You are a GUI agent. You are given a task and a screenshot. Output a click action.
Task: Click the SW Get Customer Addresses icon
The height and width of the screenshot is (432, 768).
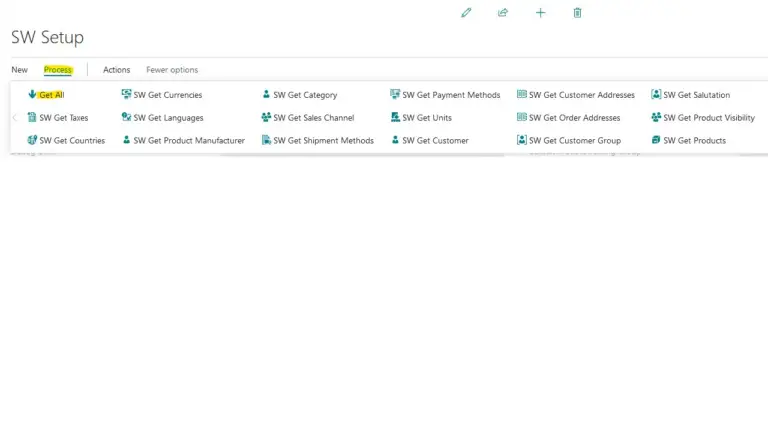(522, 94)
